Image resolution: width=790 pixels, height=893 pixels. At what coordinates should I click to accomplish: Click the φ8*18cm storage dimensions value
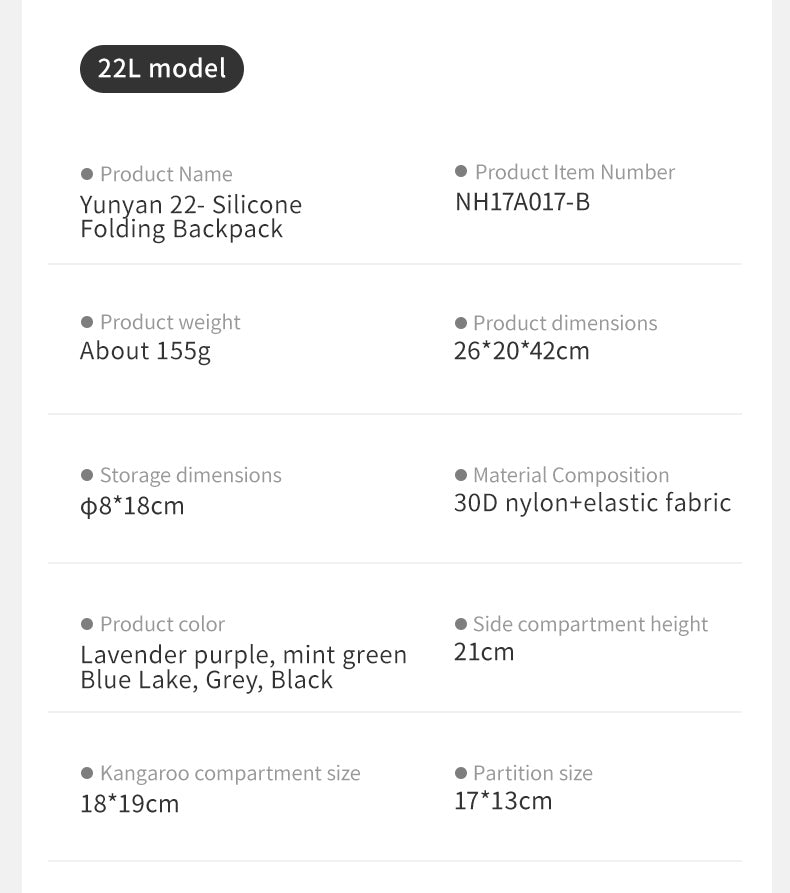point(132,506)
